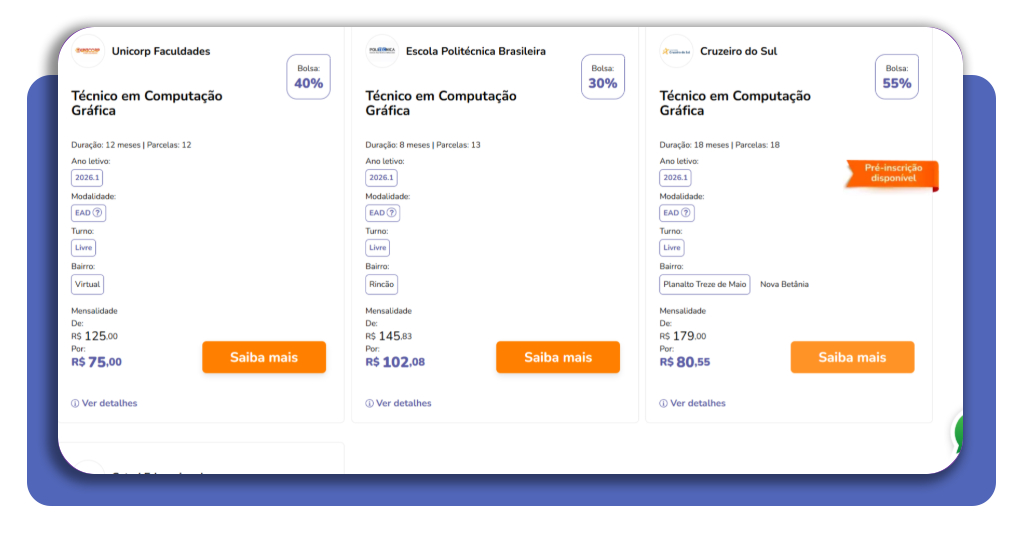This screenshot has width=1024, height=536.
Task: Click the R$ 102,08 discounted price
Action: [x=395, y=362]
